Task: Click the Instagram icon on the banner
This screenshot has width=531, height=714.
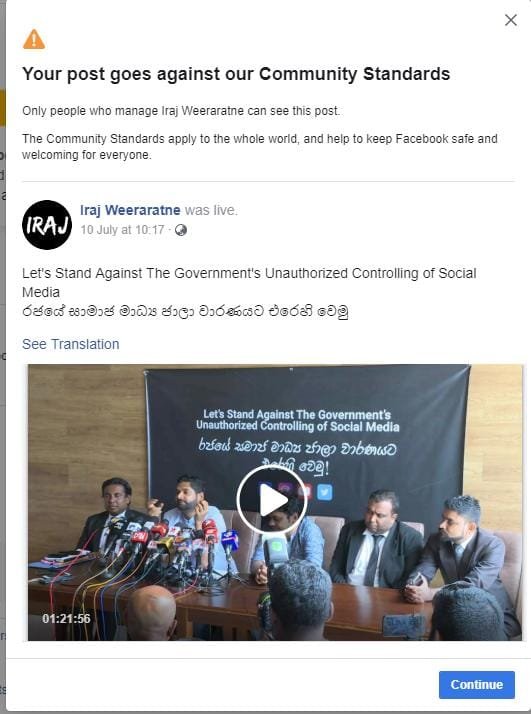Action: 286,490
